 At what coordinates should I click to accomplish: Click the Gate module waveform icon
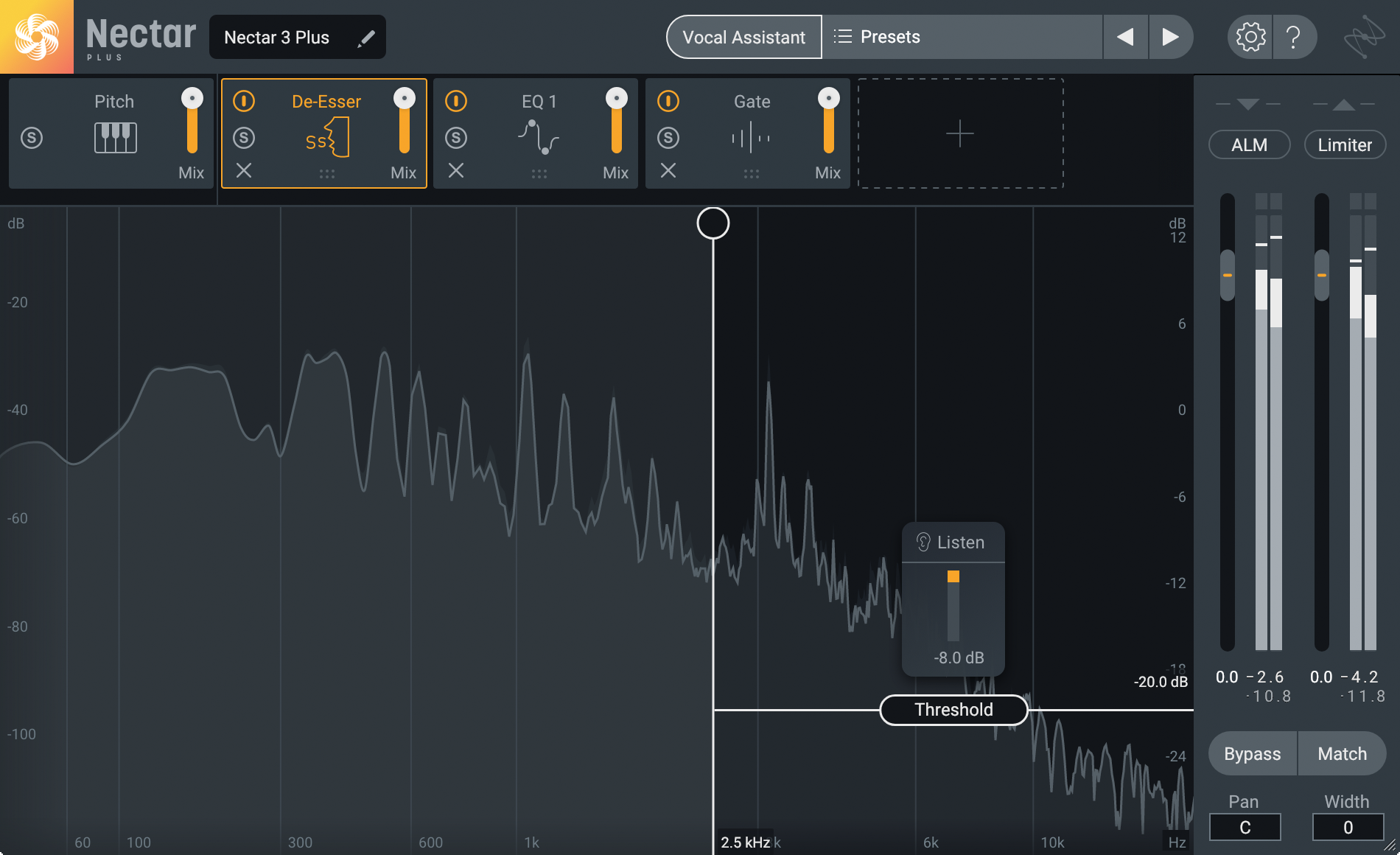tap(751, 138)
